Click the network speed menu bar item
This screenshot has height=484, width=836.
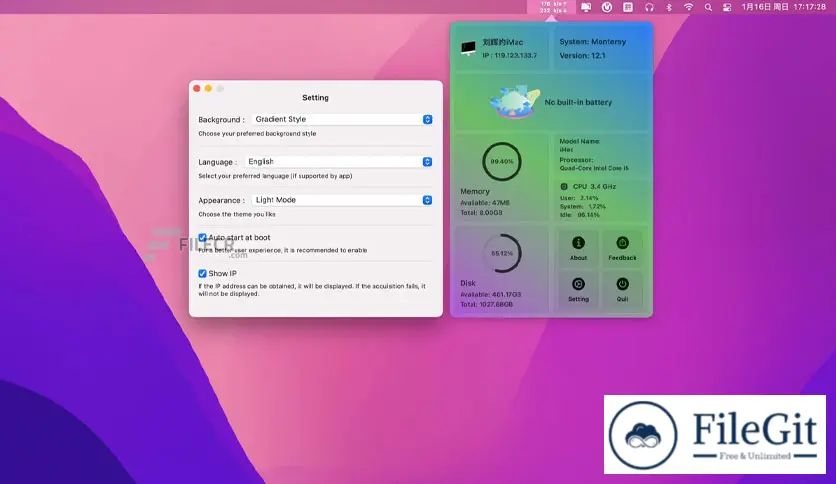tap(552, 7)
